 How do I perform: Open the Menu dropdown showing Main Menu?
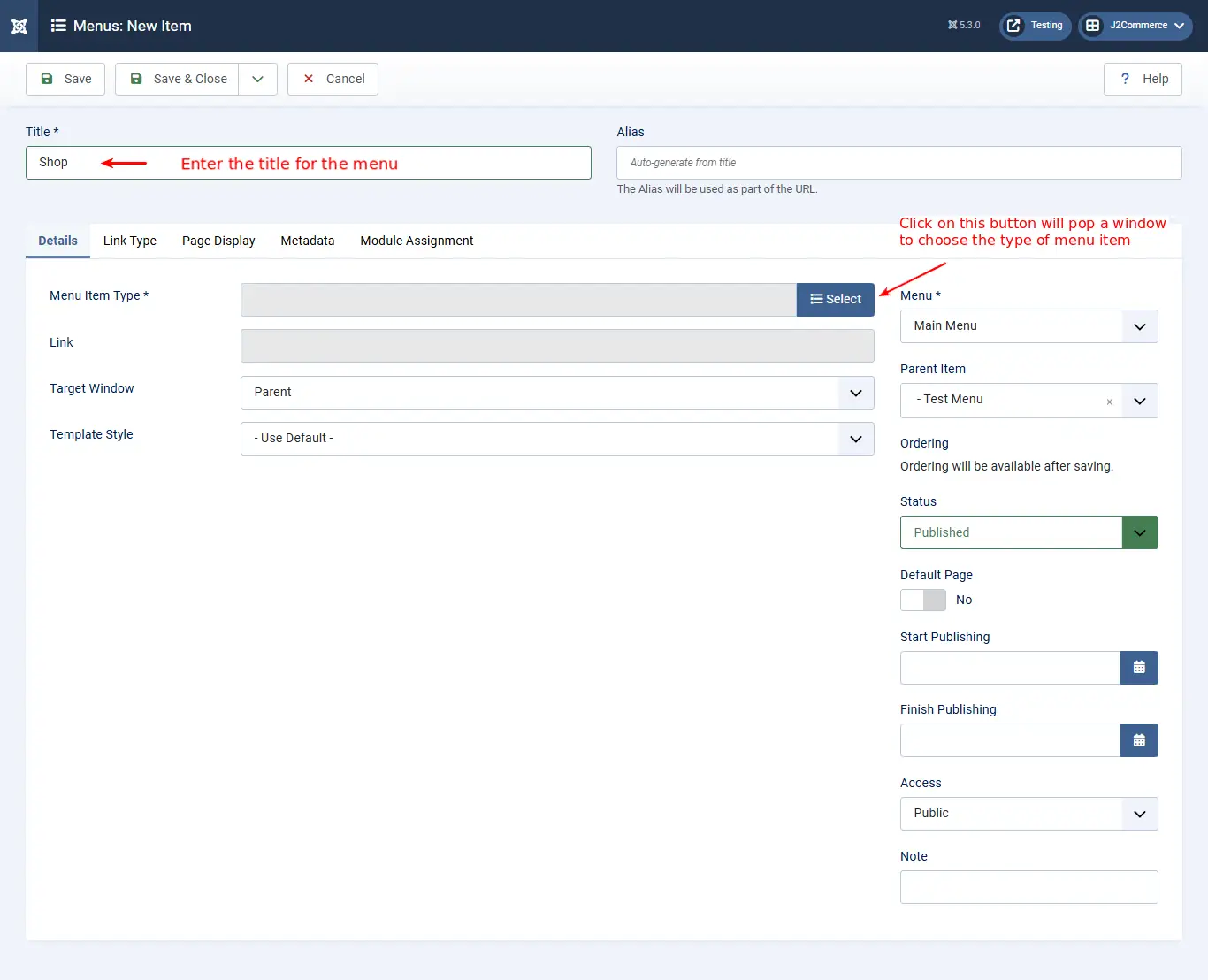[x=1029, y=326]
